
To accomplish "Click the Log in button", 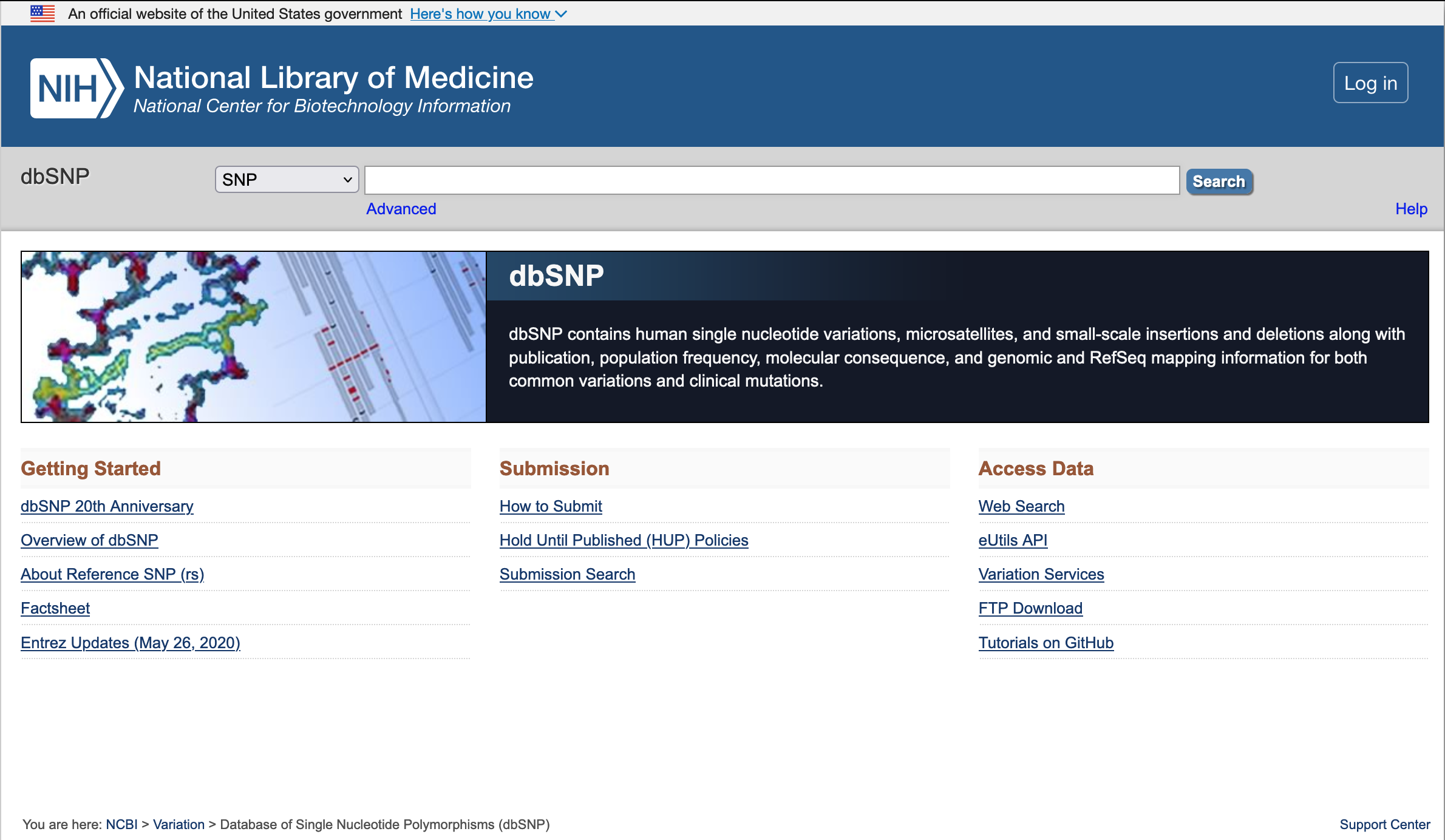I will [1370, 83].
